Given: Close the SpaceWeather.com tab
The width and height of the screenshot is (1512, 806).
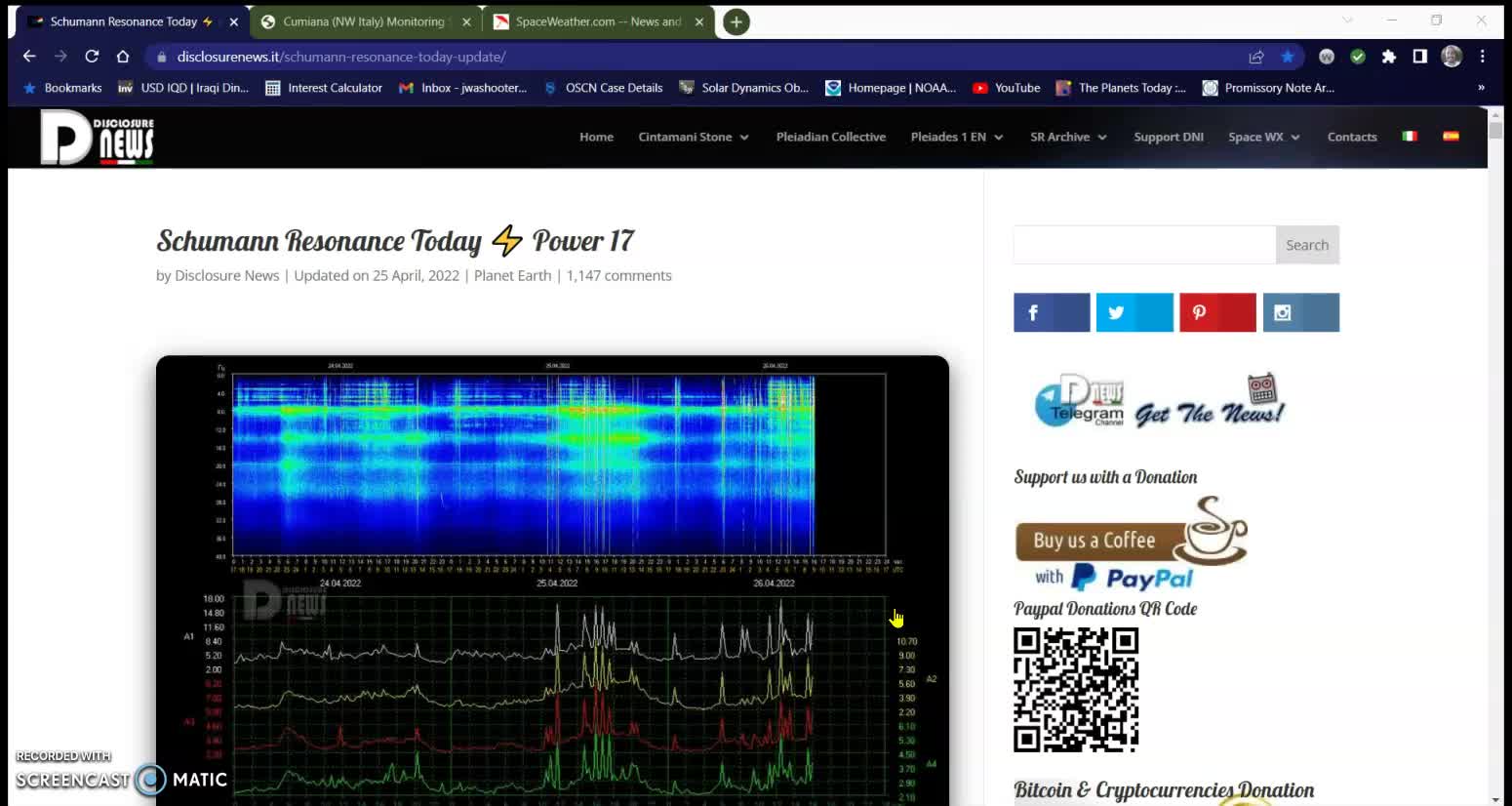Looking at the screenshot, I should [699, 21].
